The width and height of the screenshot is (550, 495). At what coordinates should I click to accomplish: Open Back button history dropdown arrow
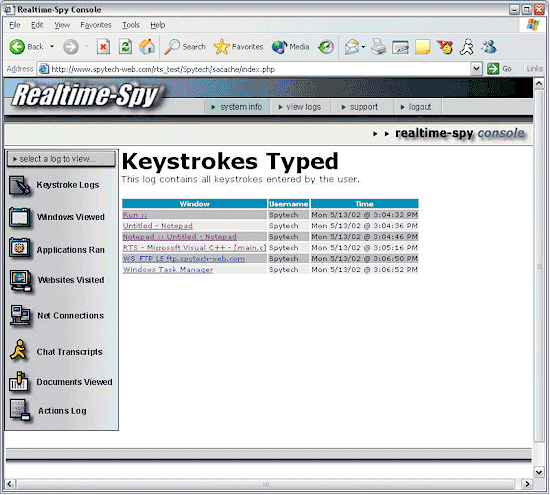point(52,46)
